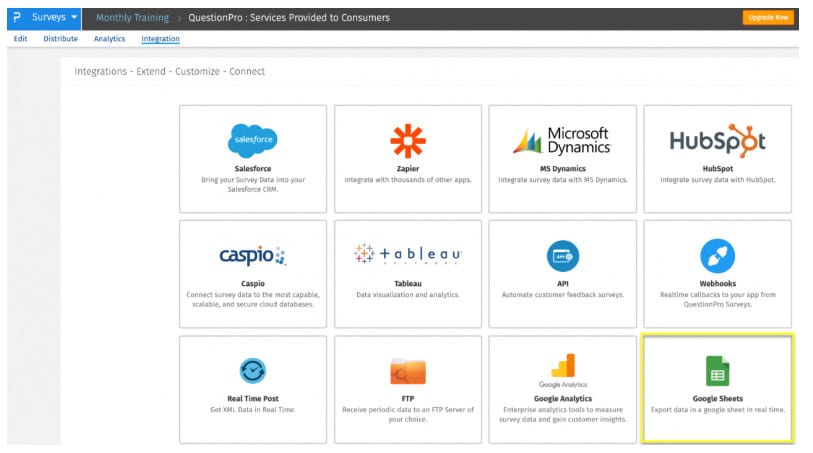Click the Google Sheets card title

pyautogui.click(x=718, y=399)
